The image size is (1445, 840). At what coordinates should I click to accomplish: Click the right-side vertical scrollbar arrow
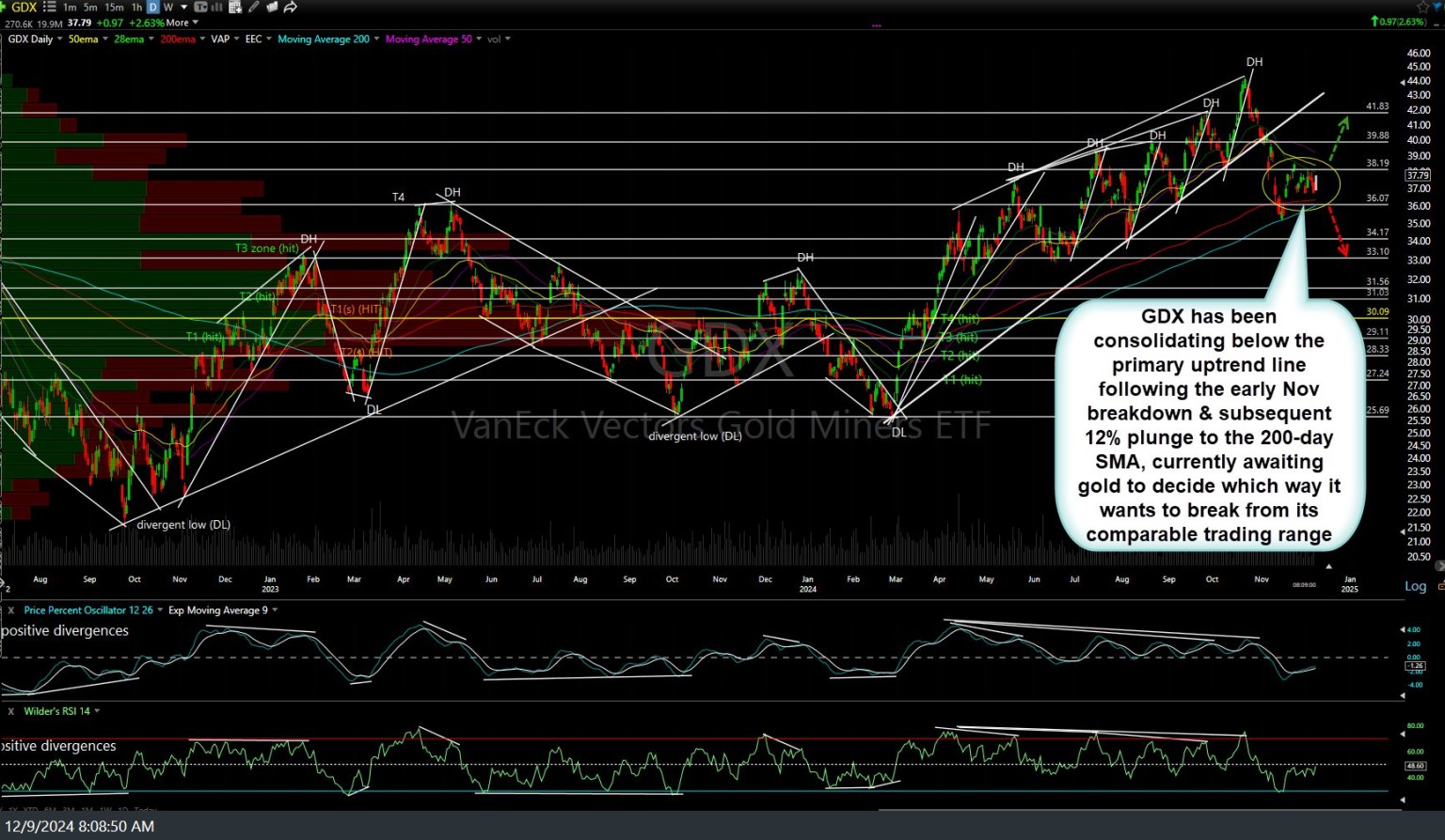coord(1439,564)
